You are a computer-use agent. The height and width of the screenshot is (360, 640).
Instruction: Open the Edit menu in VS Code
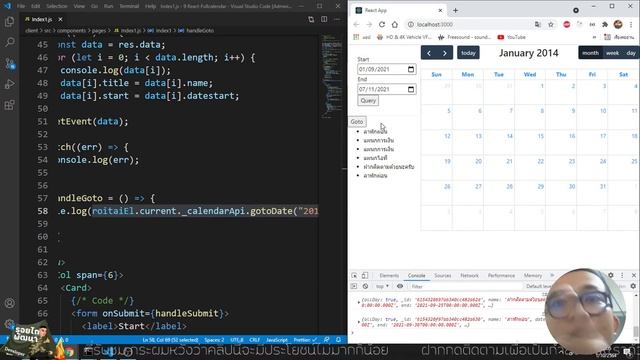[36, 6]
